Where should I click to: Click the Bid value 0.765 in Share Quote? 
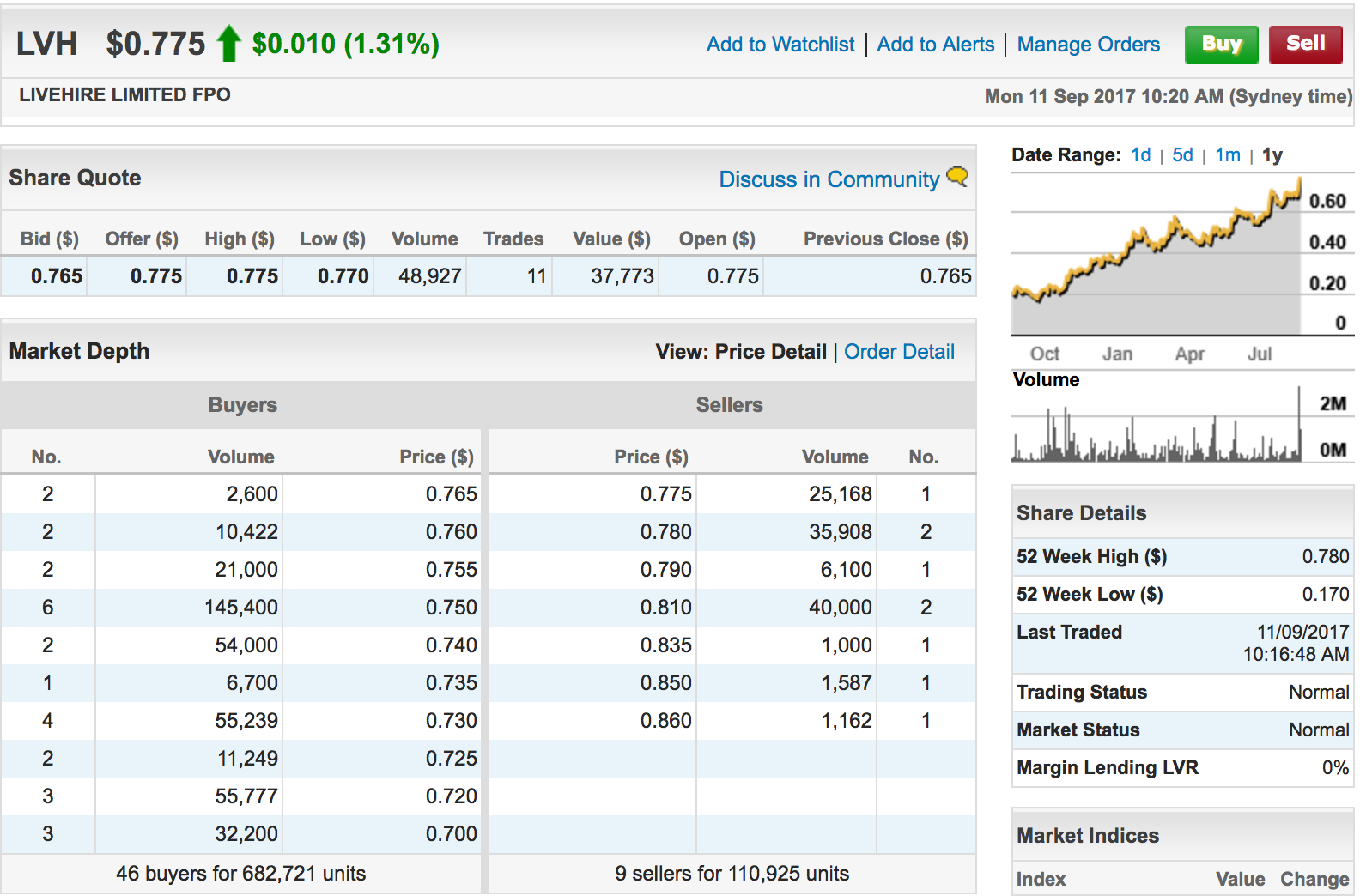[x=57, y=276]
